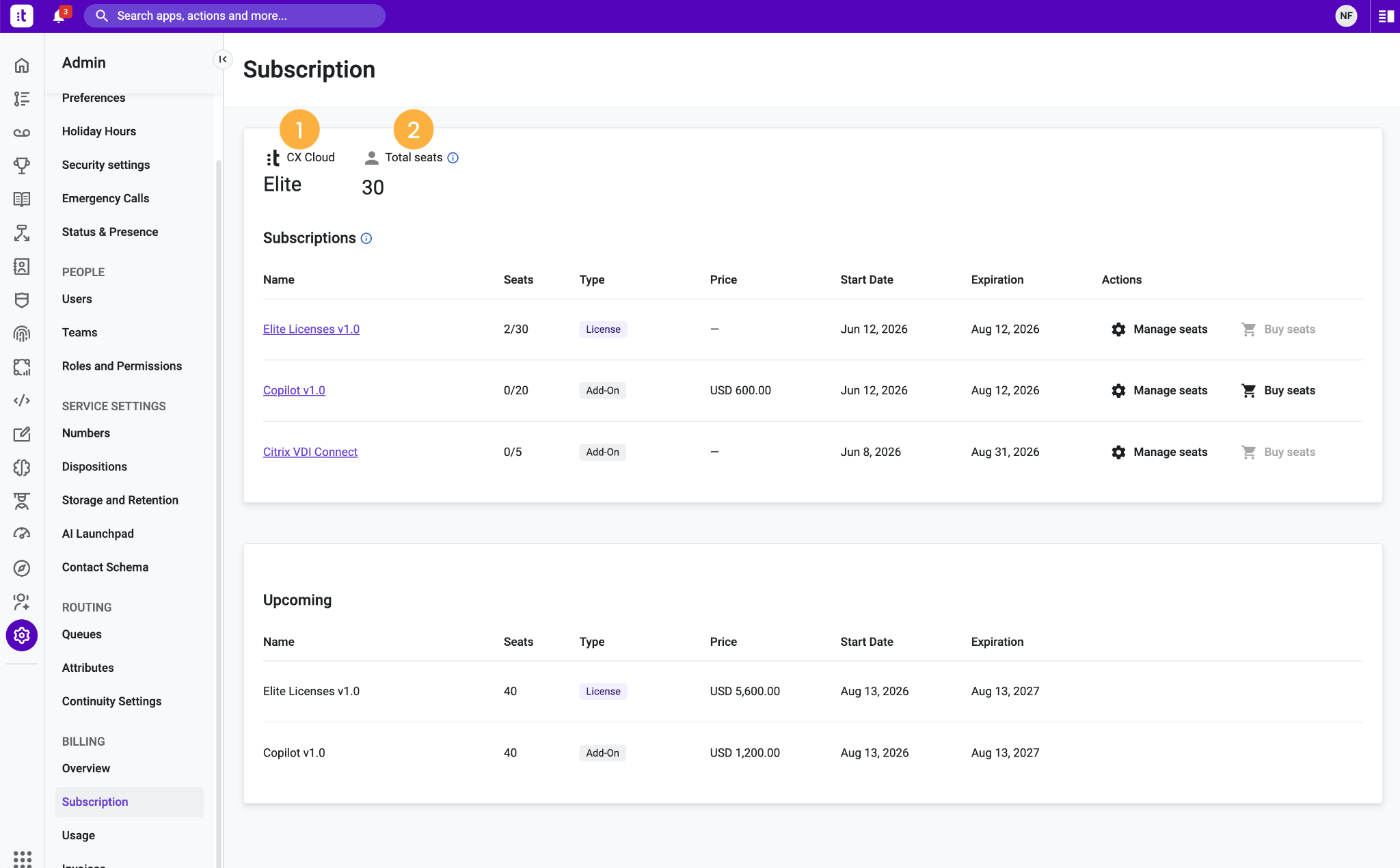1400x868 pixels.
Task: Open Billing Overview menu item
Action: coord(86,768)
